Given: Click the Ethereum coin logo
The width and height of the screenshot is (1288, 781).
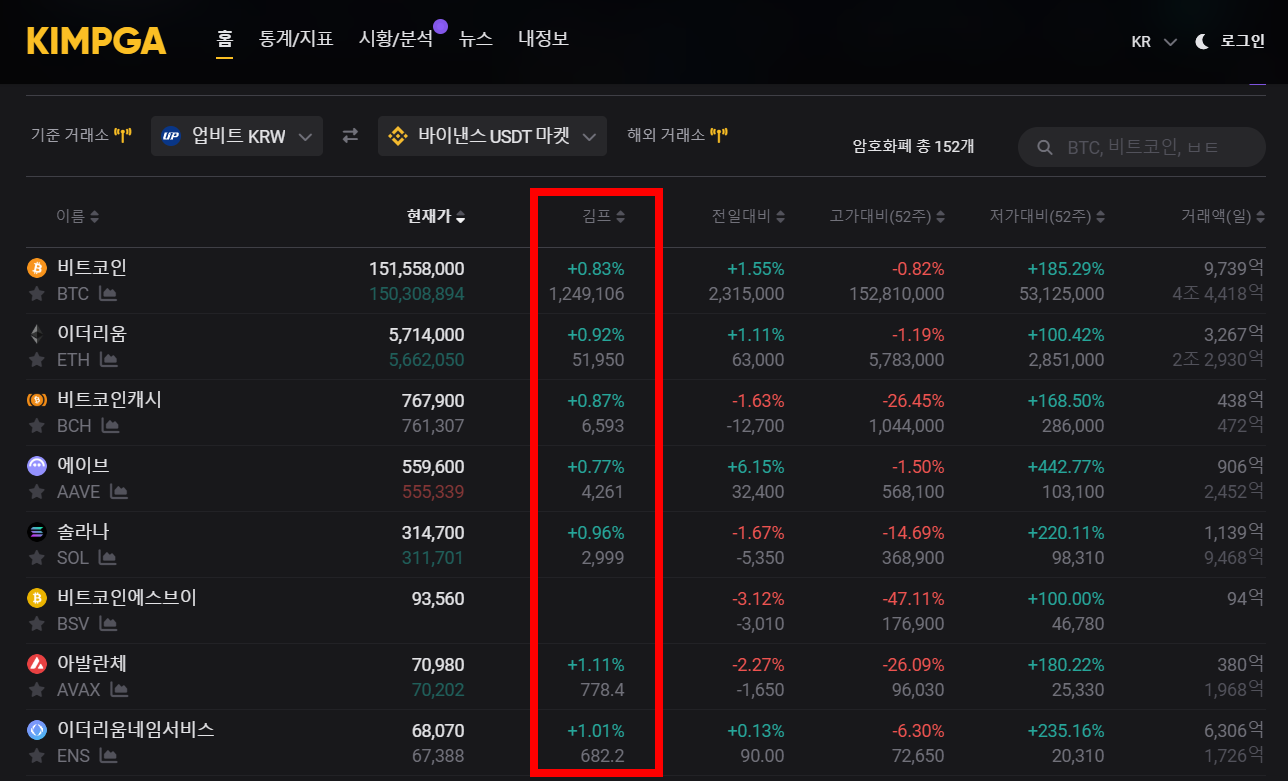Looking at the screenshot, I should (37, 334).
